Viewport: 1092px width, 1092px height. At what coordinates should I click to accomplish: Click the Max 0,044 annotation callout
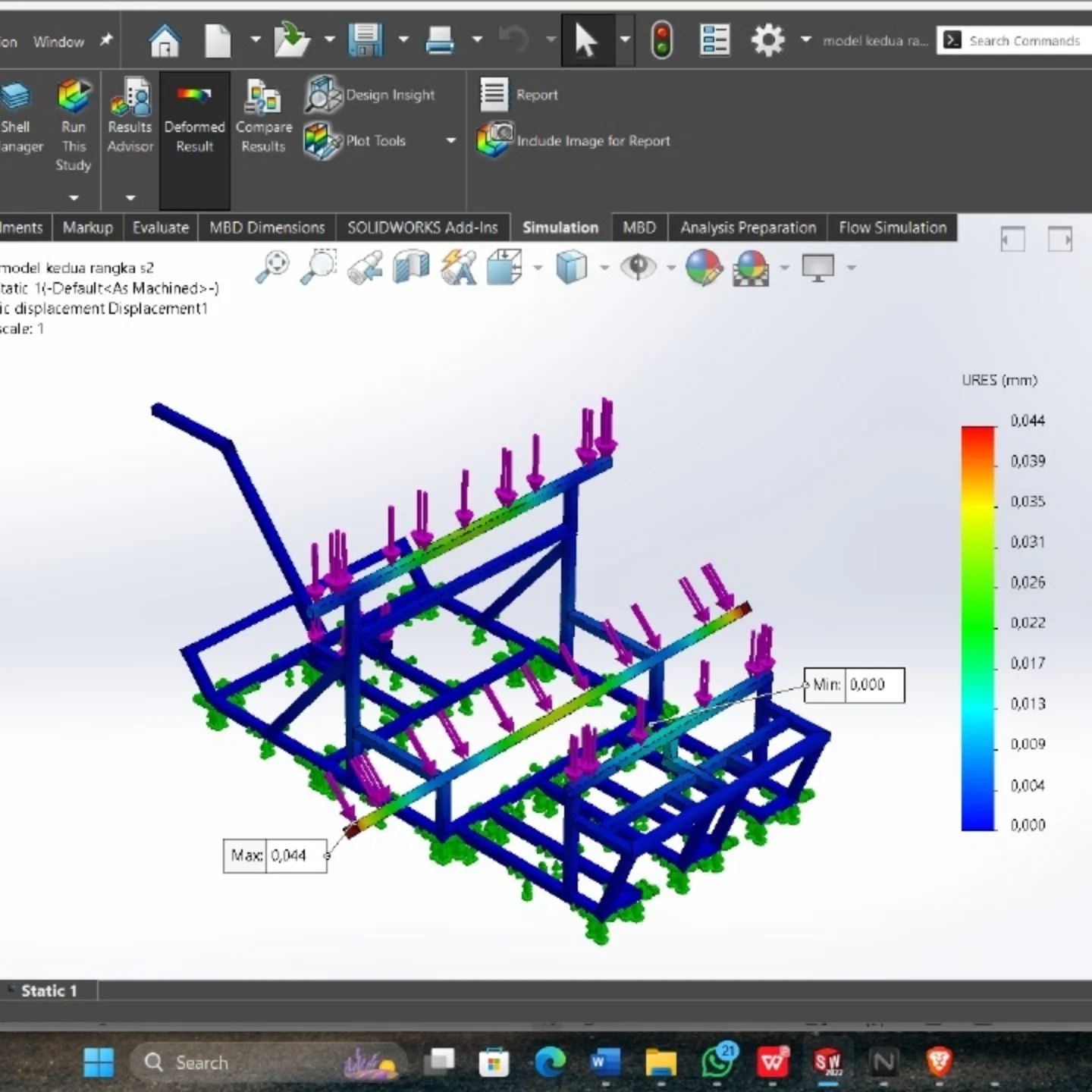[x=275, y=856]
